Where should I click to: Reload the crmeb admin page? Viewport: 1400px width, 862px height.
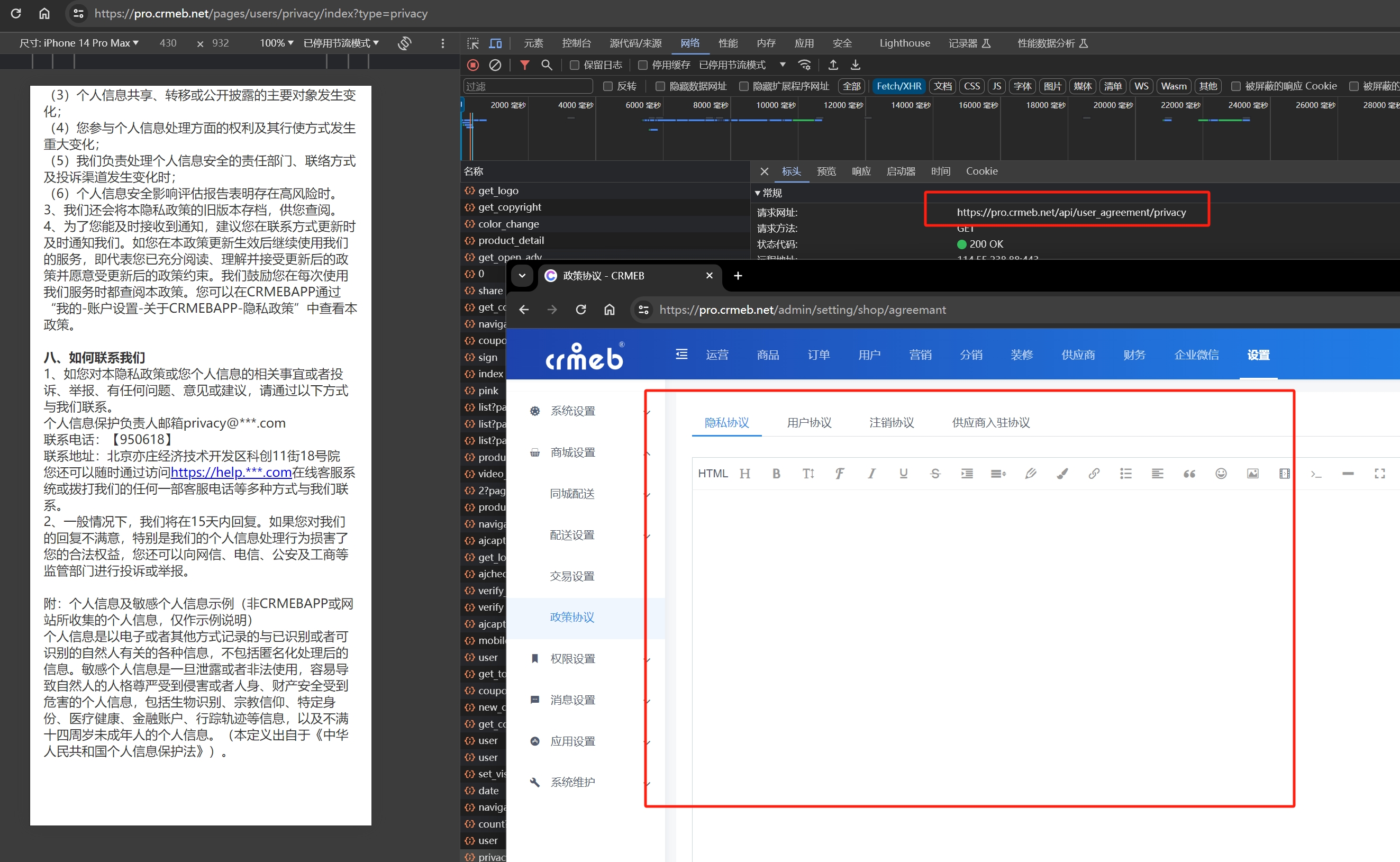(x=580, y=310)
